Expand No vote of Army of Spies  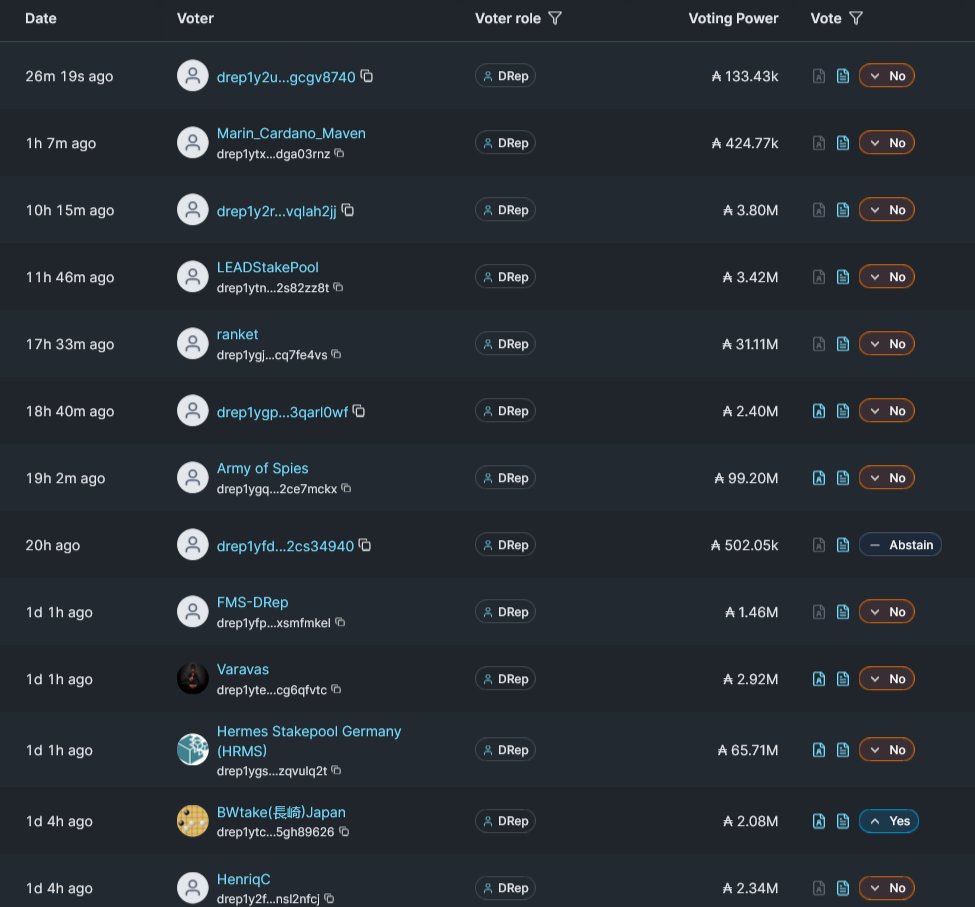tap(887, 478)
